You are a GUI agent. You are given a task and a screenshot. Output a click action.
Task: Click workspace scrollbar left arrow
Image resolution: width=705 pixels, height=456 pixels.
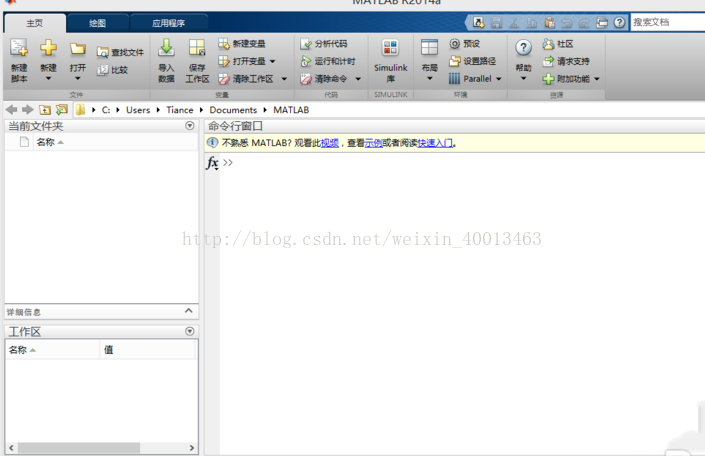click(11, 448)
